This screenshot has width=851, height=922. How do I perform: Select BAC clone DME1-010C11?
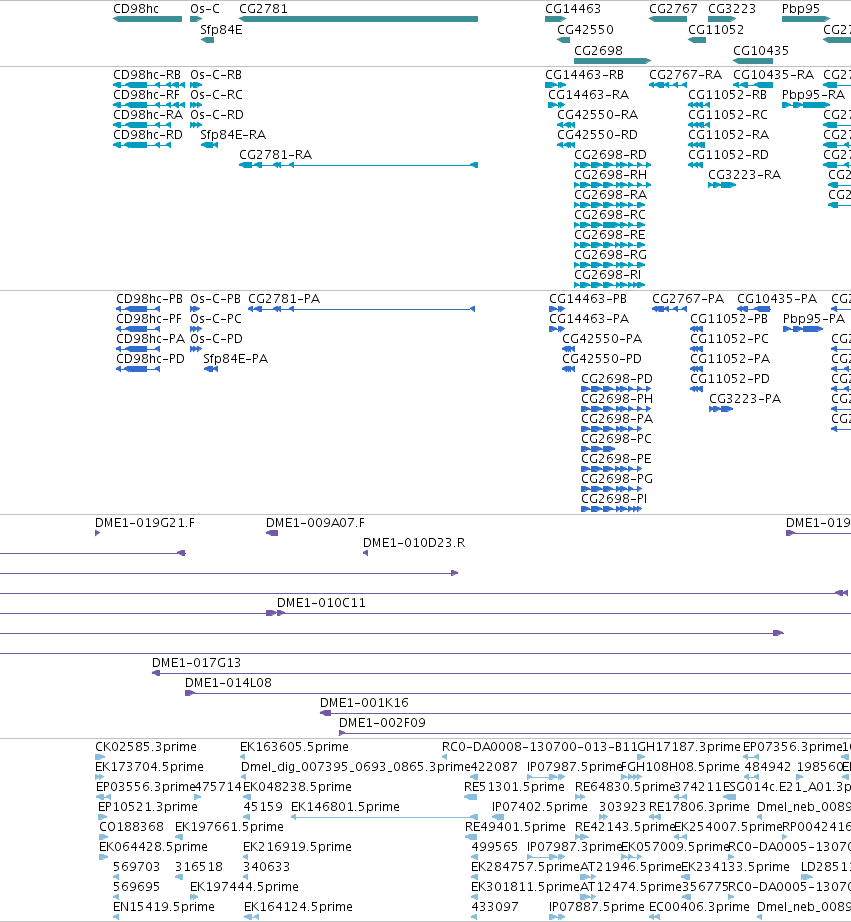(563, 613)
